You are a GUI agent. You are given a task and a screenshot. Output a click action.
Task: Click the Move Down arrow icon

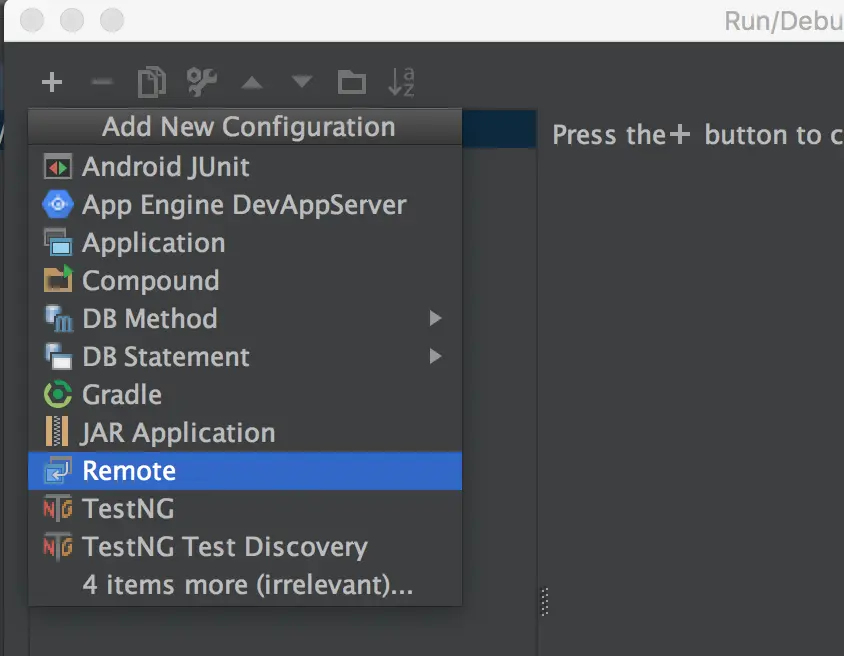pyautogui.click(x=301, y=81)
